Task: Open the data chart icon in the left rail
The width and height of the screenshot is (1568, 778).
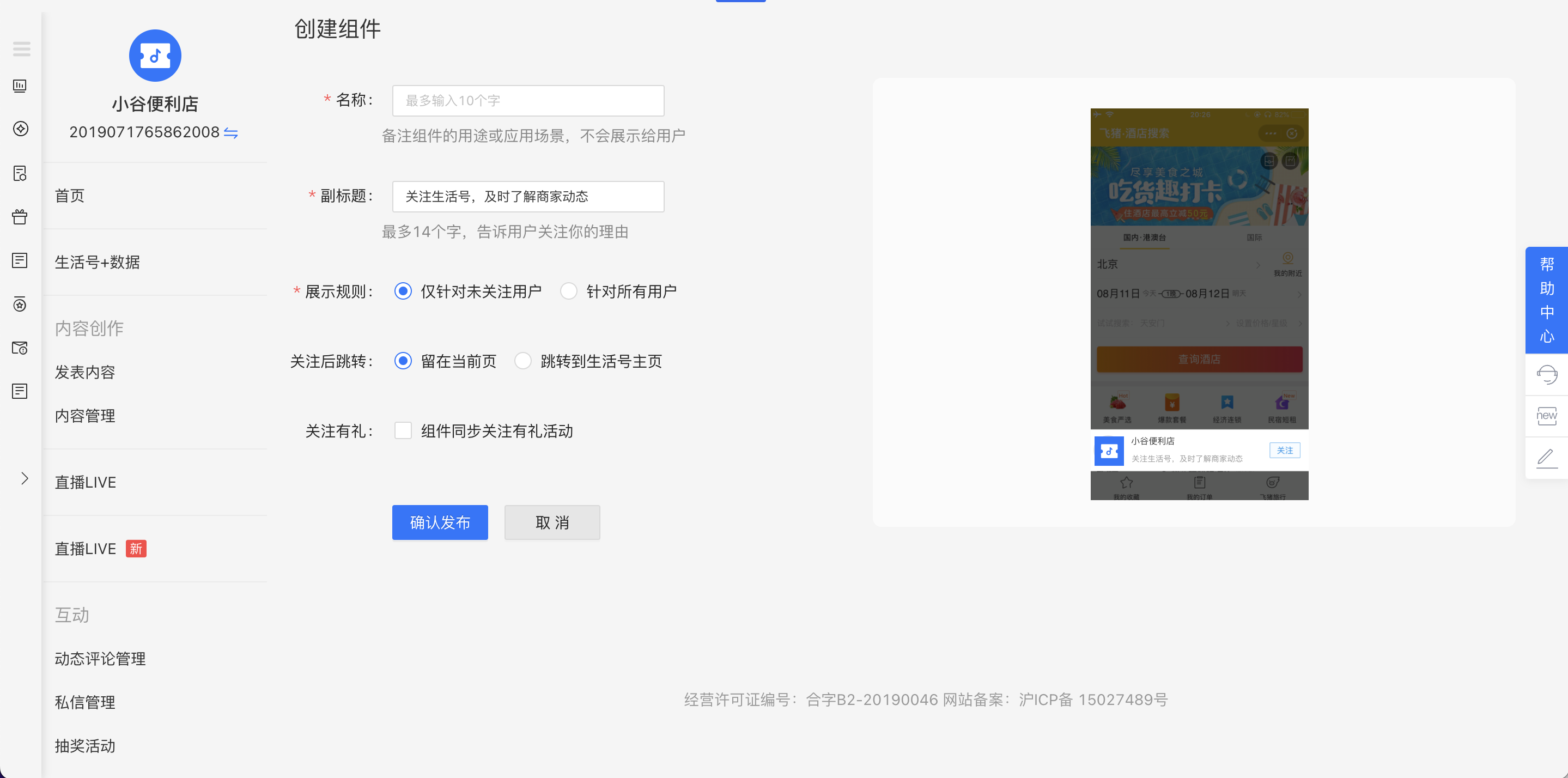Action: [x=20, y=86]
